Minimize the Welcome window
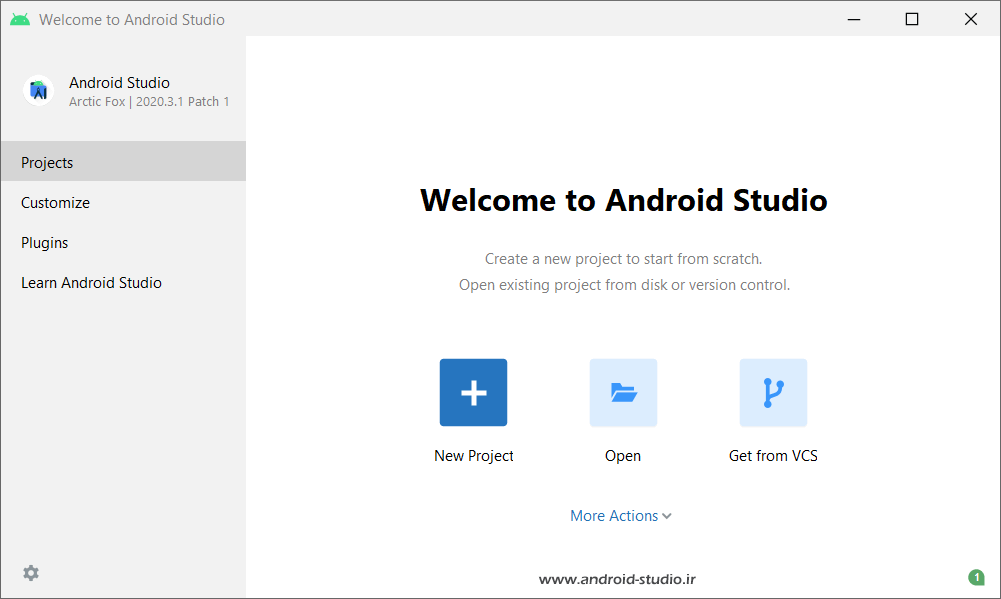Viewport: 1001px width, 599px height. [x=854, y=19]
